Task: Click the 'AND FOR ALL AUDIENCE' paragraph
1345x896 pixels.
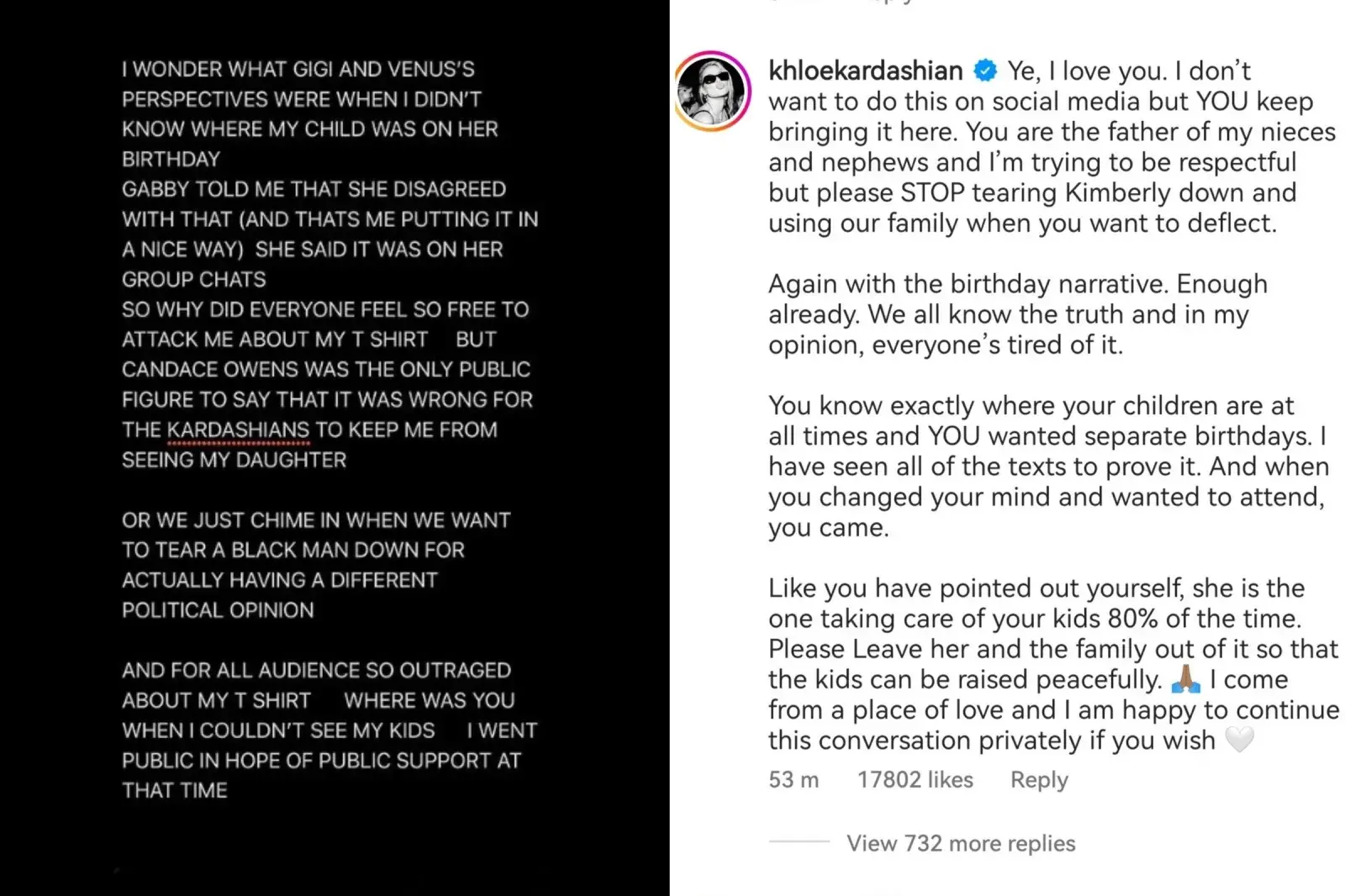Action: (x=329, y=730)
